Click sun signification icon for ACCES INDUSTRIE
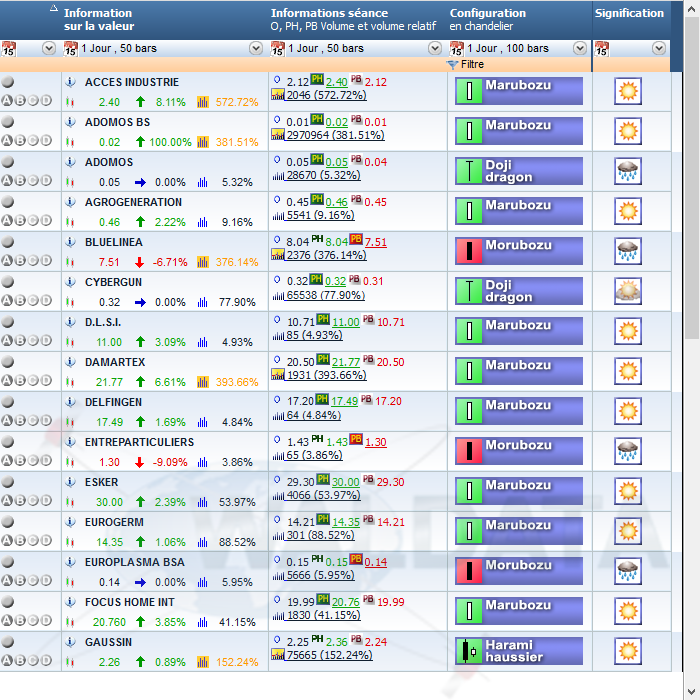Image resolution: width=700 pixels, height=700 pixels. click(x=628, y=91)
